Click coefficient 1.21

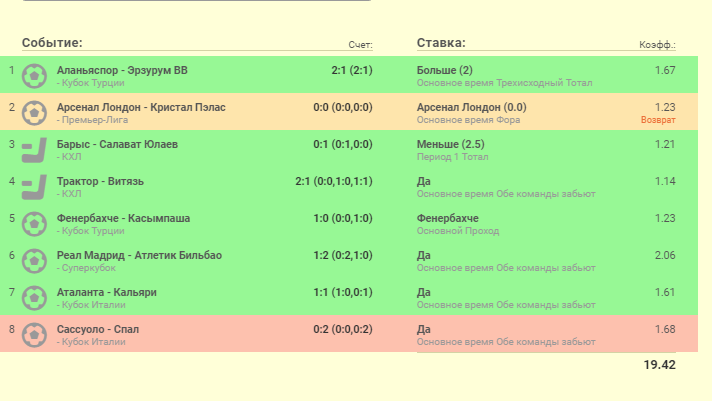(x=665, y=144)
